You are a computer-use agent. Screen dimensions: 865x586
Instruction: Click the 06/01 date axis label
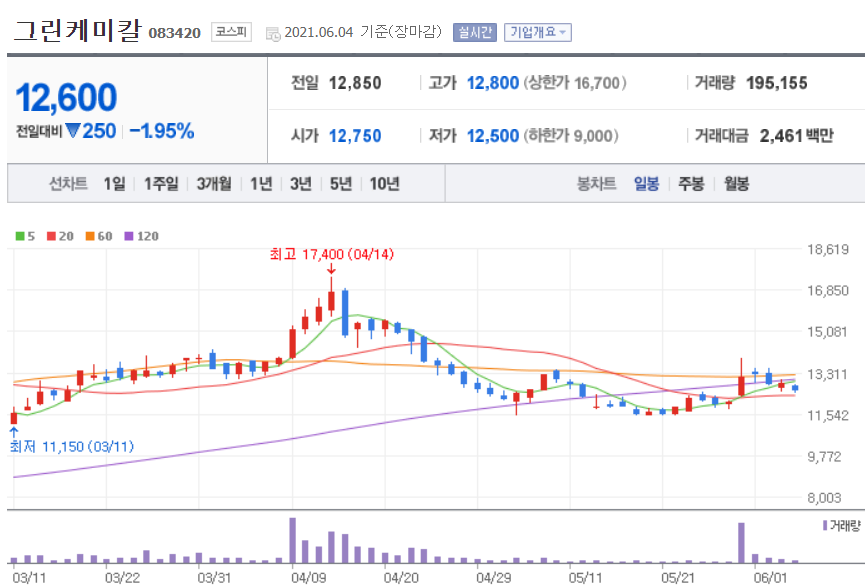(x=770, y=578)
